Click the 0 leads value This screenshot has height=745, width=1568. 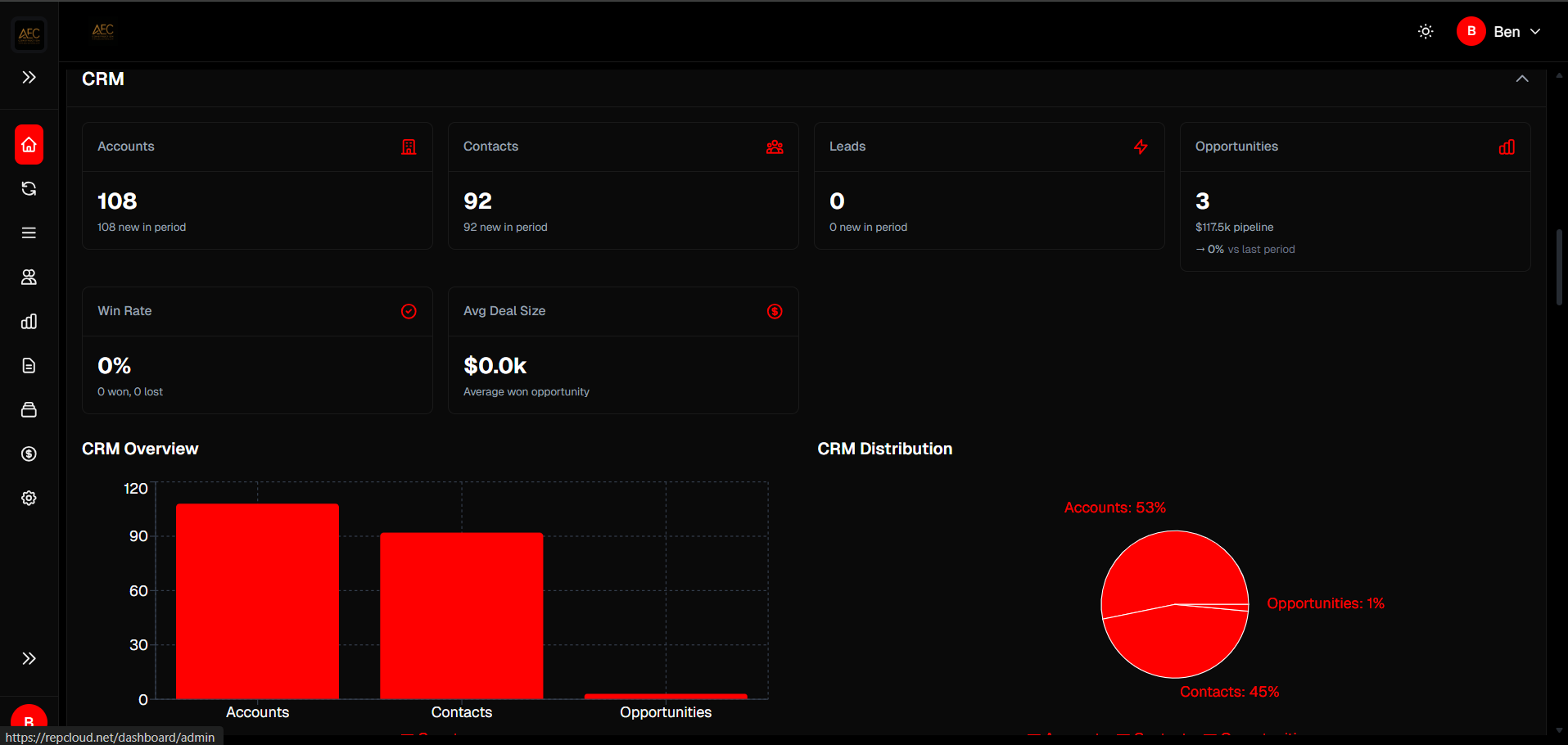[837, 201]
